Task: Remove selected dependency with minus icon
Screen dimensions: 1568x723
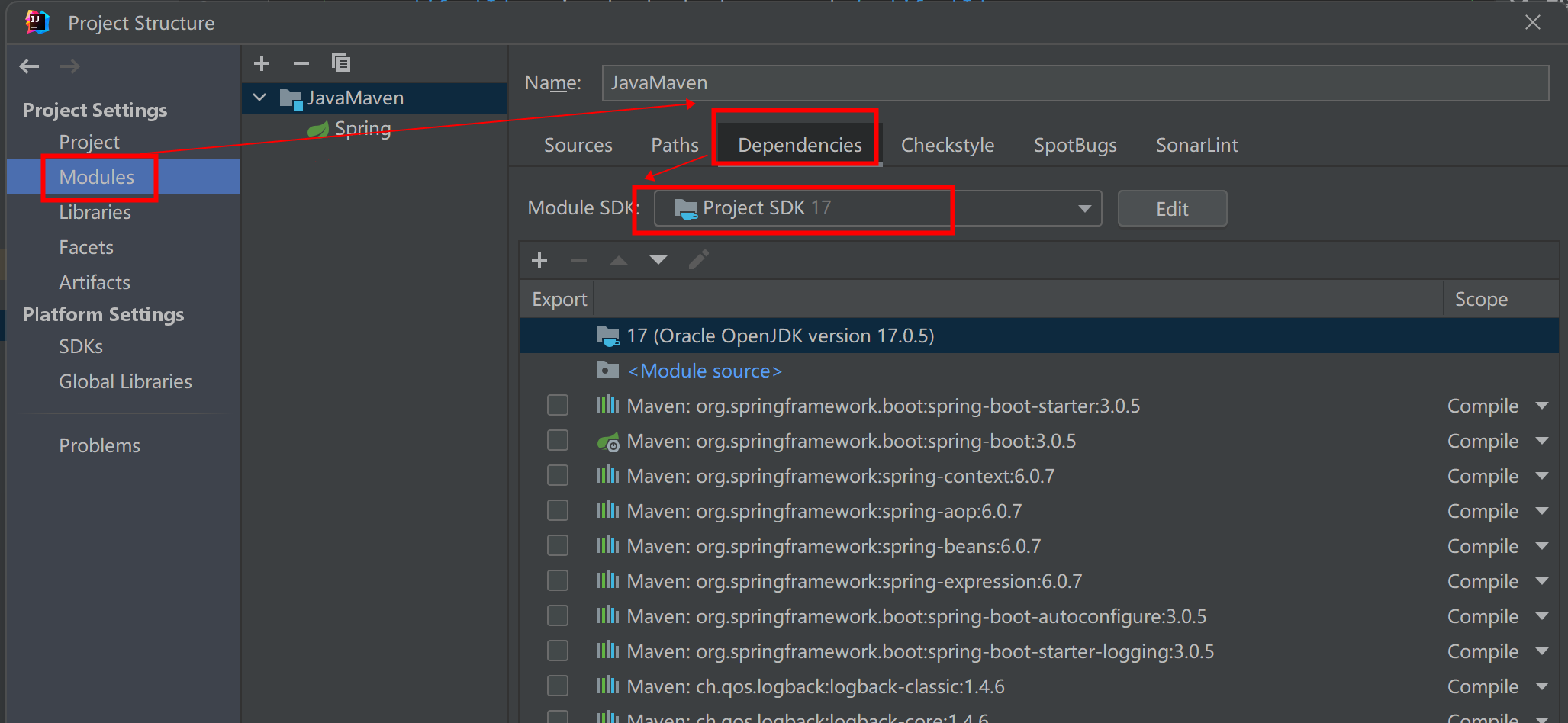Action: coord(579,260)
